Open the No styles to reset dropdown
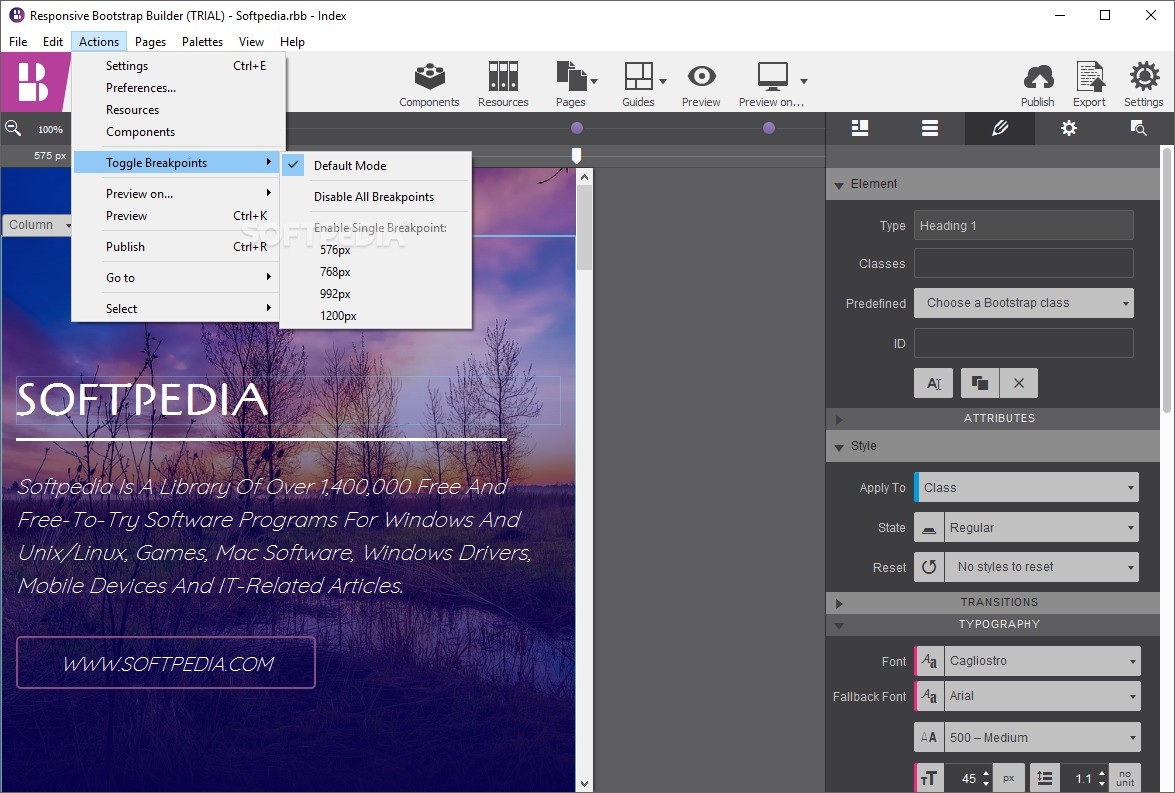This screenshot has height=793, width=1175. (x=1042, y=567)
